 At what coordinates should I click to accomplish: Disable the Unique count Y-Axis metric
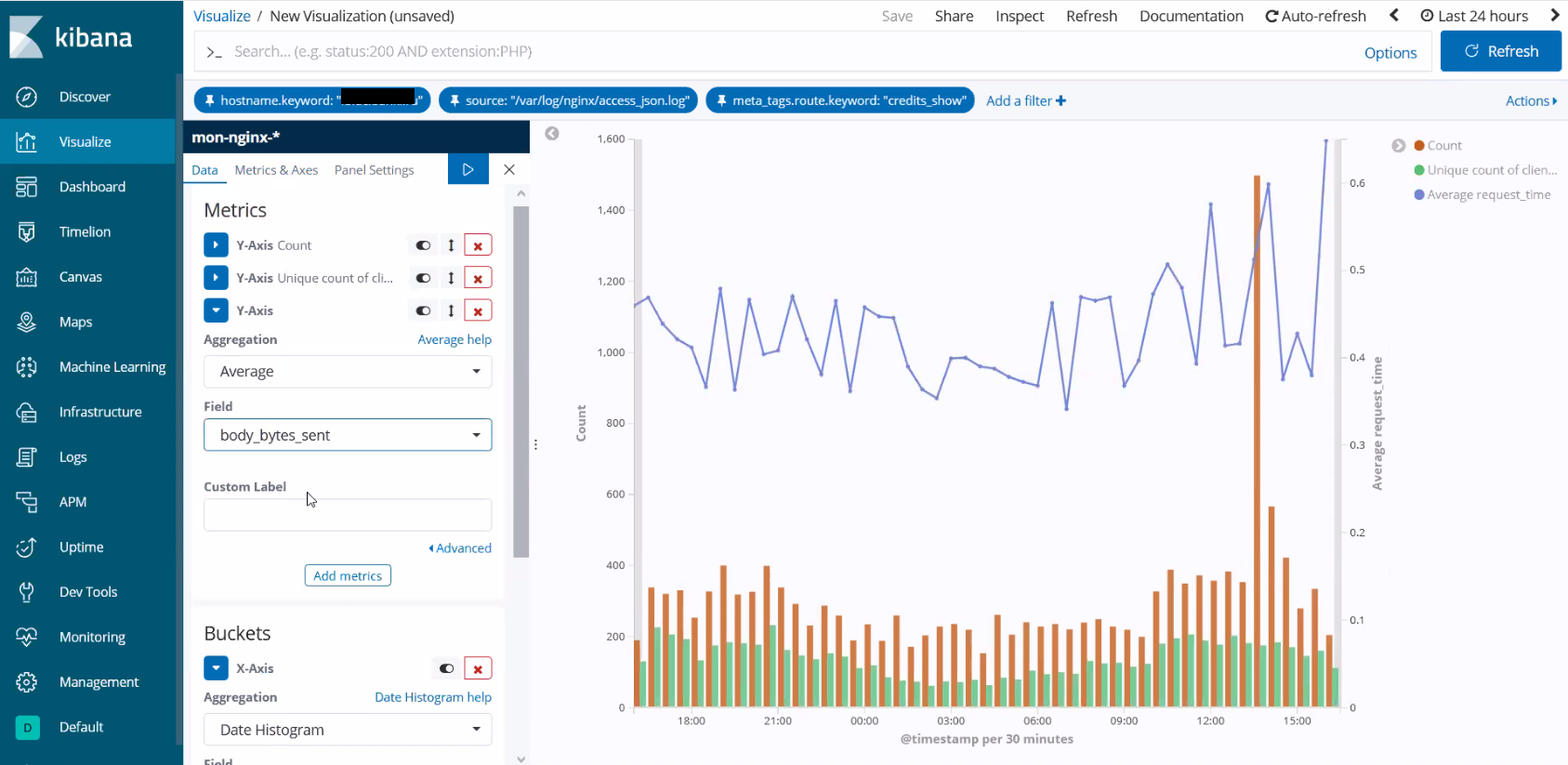423,278
